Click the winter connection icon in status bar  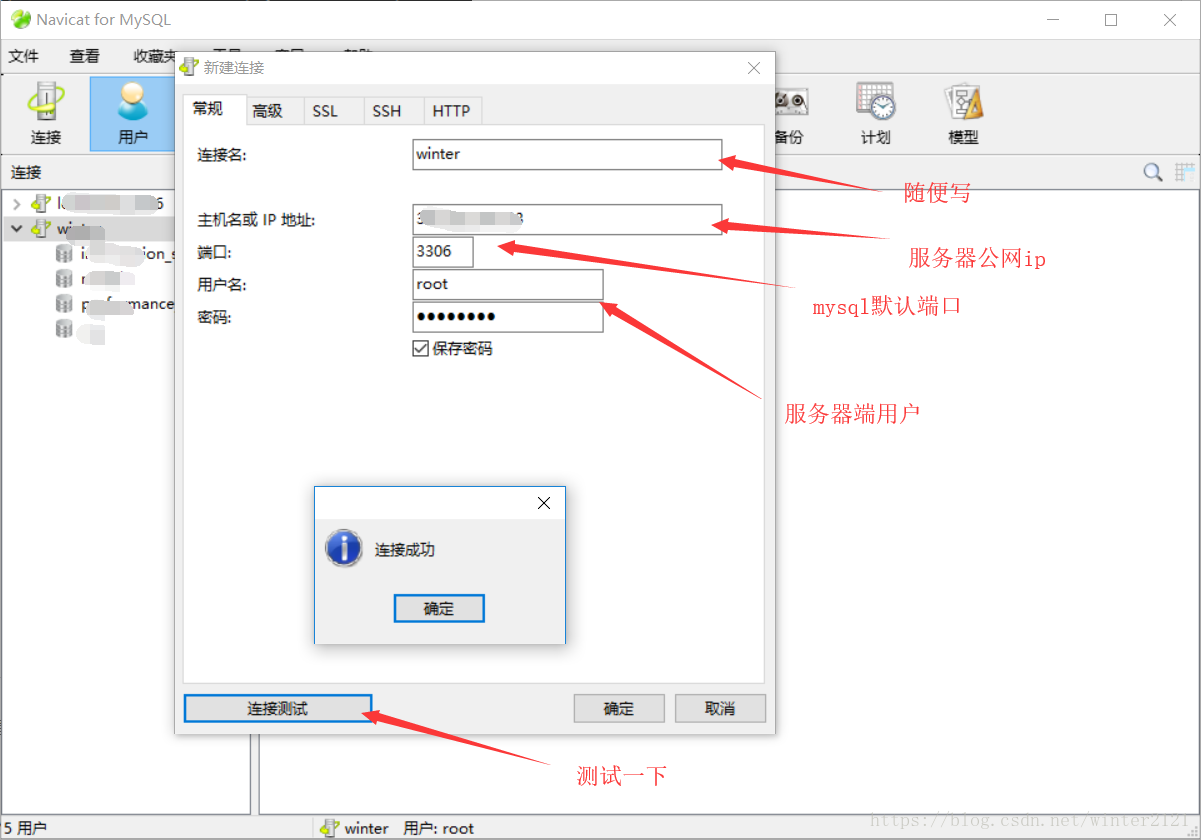pyautogui.click(x=330, y=827)
